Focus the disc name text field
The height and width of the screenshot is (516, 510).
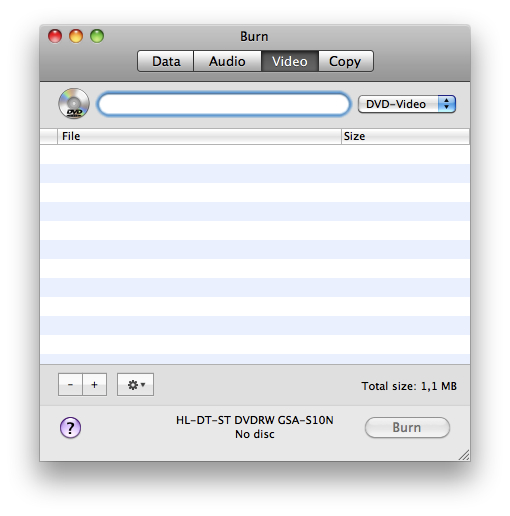[224, 104]
